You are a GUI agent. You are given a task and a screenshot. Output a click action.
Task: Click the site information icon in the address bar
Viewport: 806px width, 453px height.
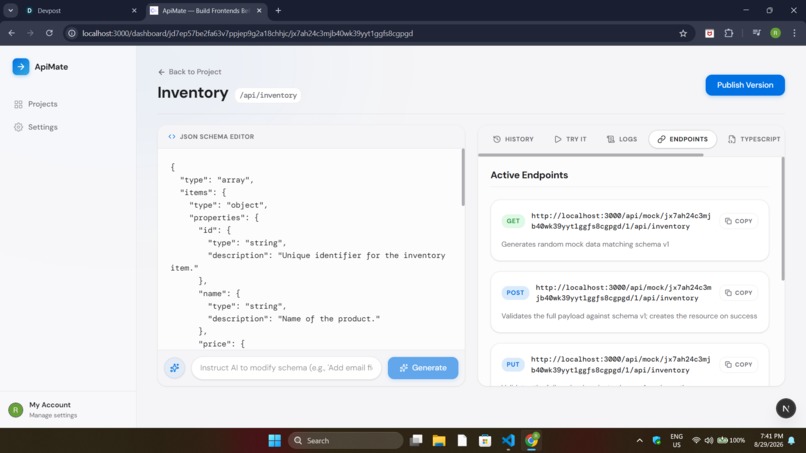coord(72,33)
